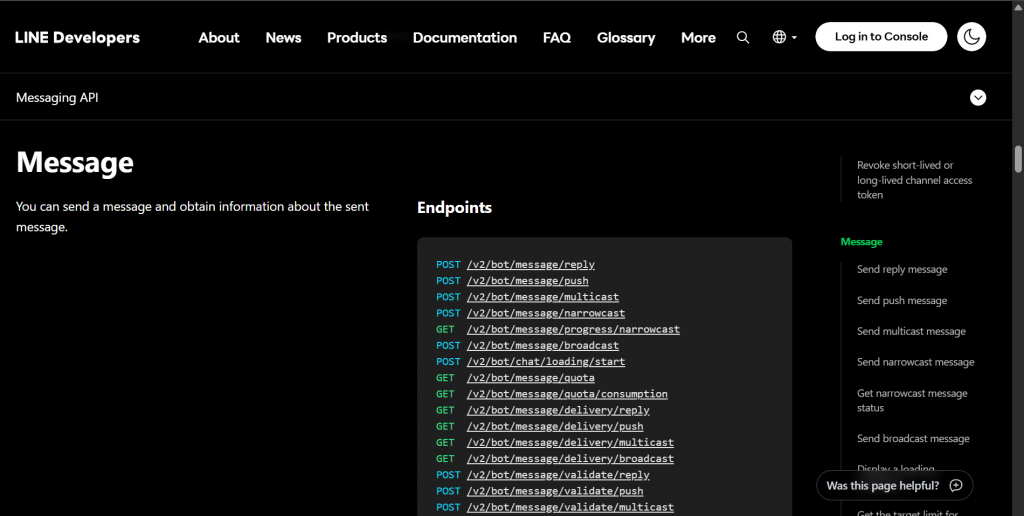Open the About menu
Image resolution: width=1024 pixels, height=516 pixels.
pyautogui.click(x=219, y=38)
